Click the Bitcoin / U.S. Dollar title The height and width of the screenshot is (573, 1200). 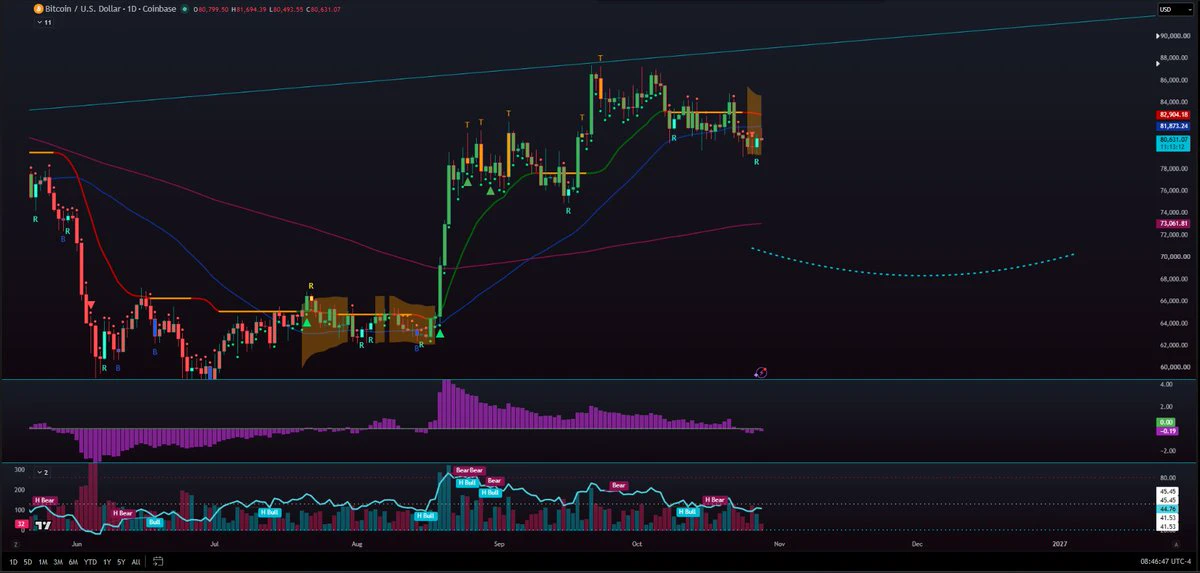tap(85, 9)
